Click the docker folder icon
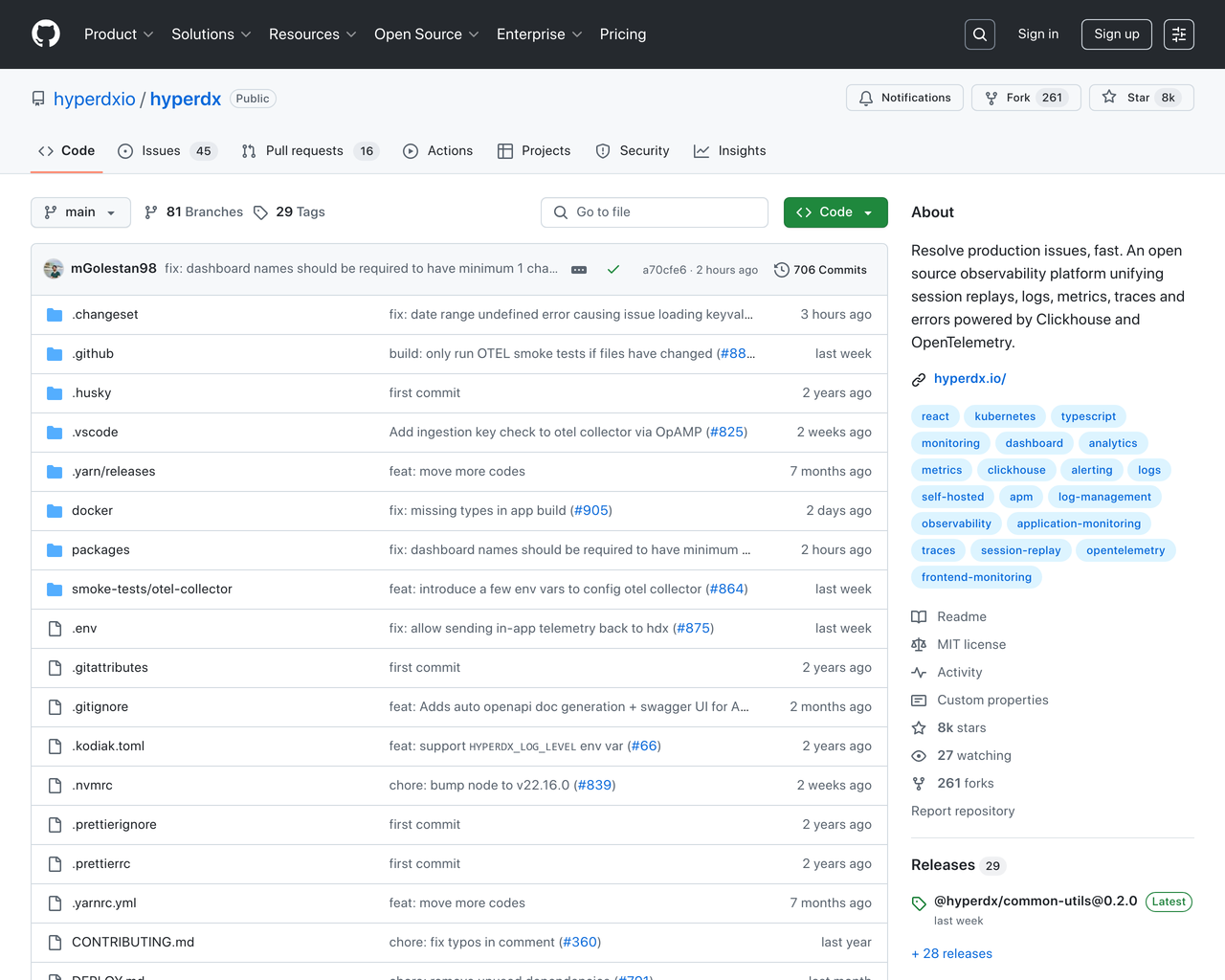 pyautogui.click(x=55, y=511)
